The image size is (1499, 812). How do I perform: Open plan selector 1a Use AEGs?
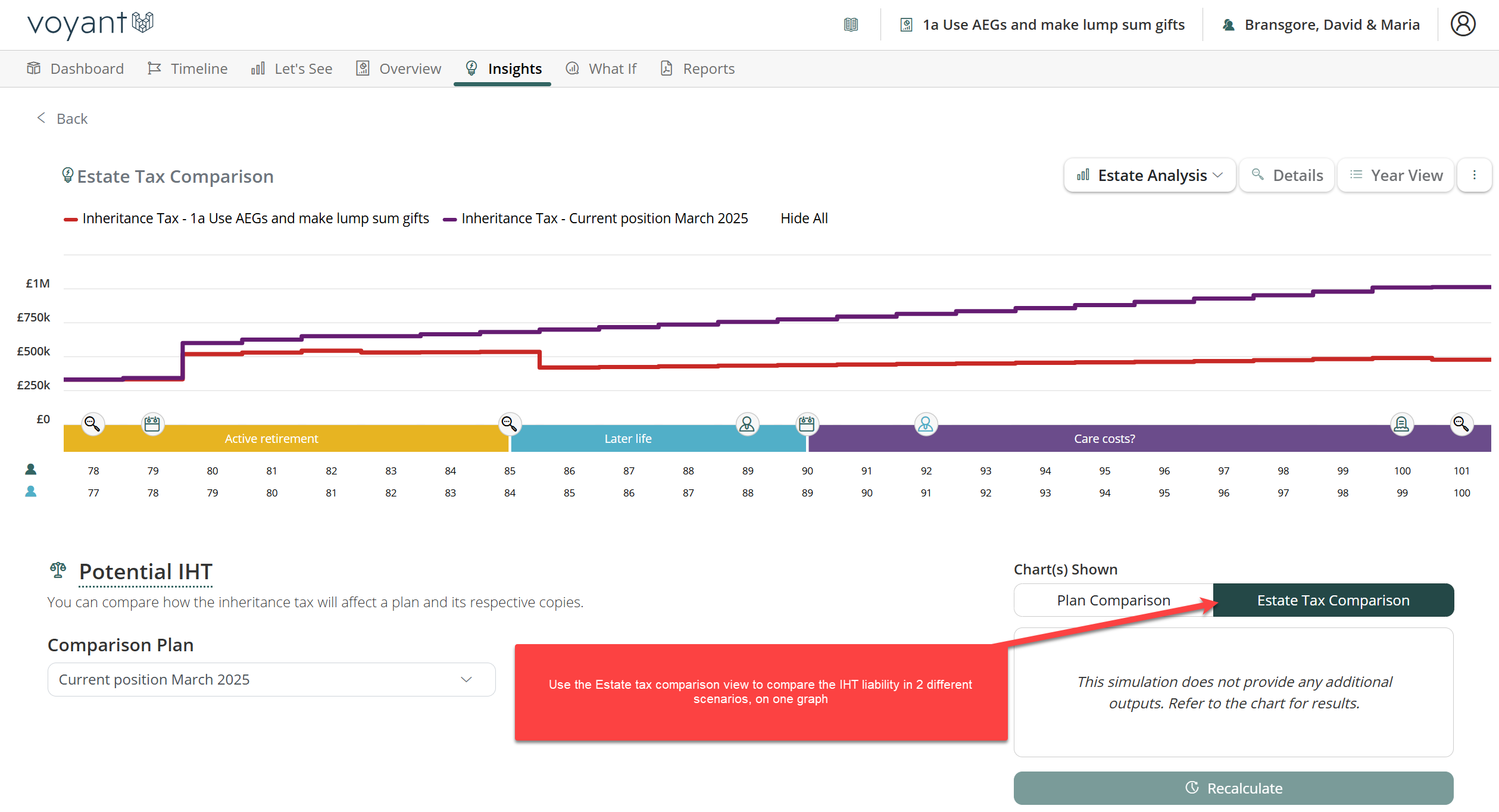click(1043, 24)
